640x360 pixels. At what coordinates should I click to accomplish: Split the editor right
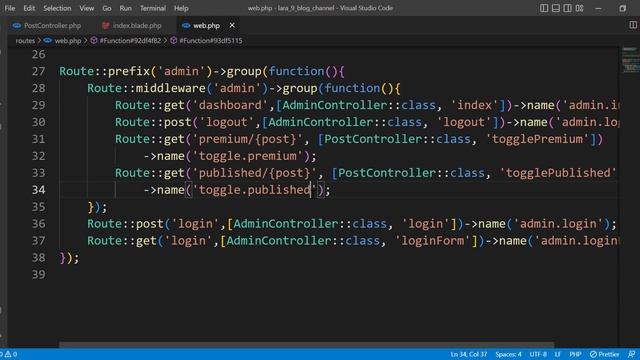tap(633, 25)
